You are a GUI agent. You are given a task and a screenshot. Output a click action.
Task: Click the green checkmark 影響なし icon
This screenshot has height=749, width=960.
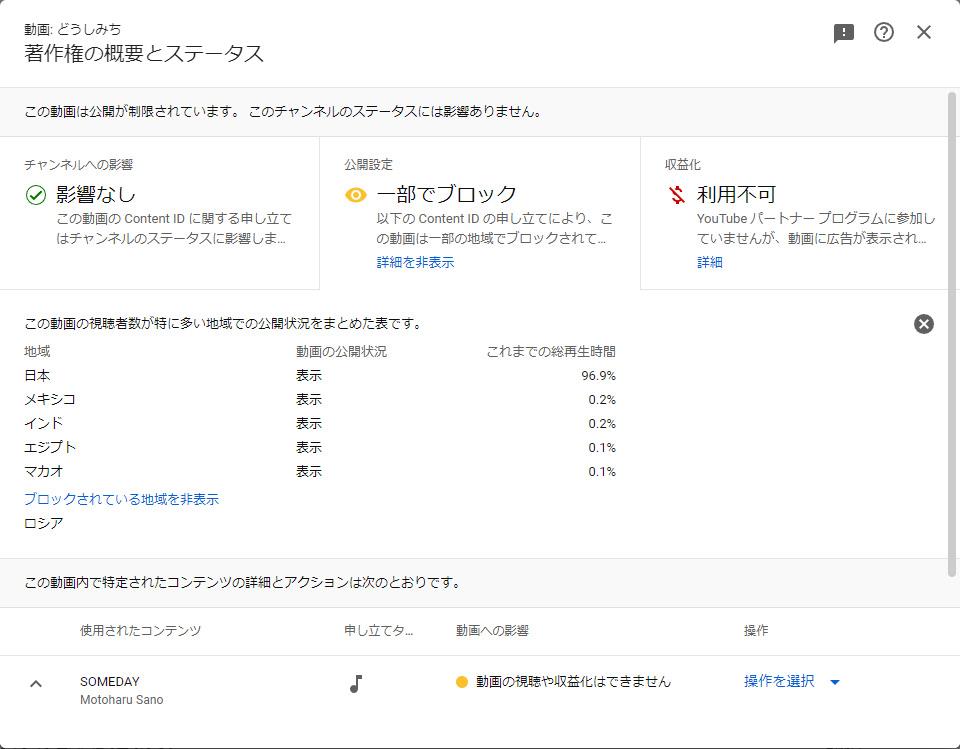pos(36,195)
